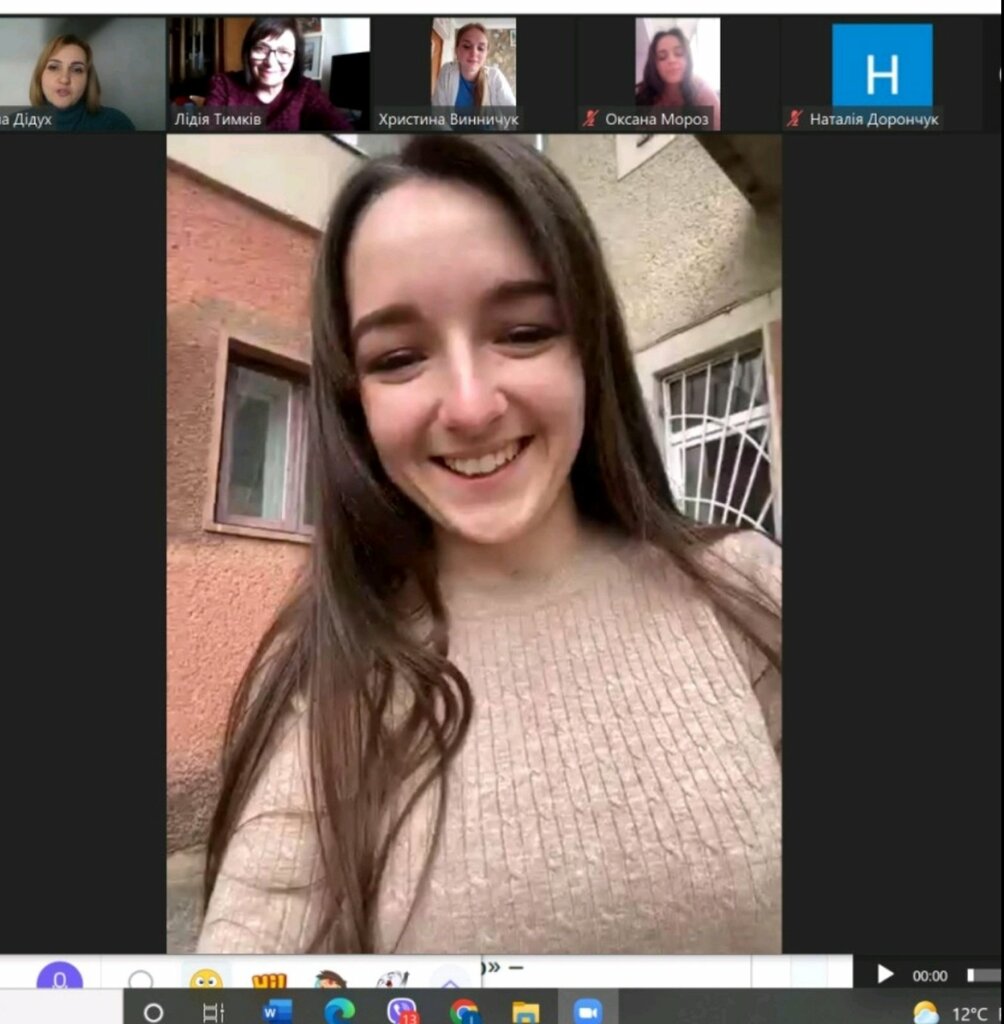The image size is (1004, 1024).
Task: Switch to the Zoom taskbar icon
Action: [x=588, y=1010]
